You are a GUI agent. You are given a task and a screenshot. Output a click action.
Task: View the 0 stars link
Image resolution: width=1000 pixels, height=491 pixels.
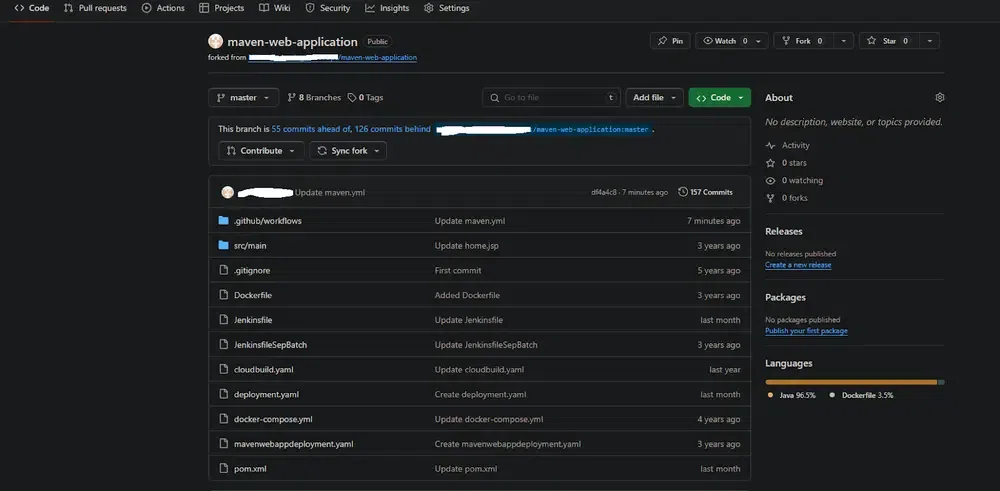pyautogui.click(x=786, y=163)
